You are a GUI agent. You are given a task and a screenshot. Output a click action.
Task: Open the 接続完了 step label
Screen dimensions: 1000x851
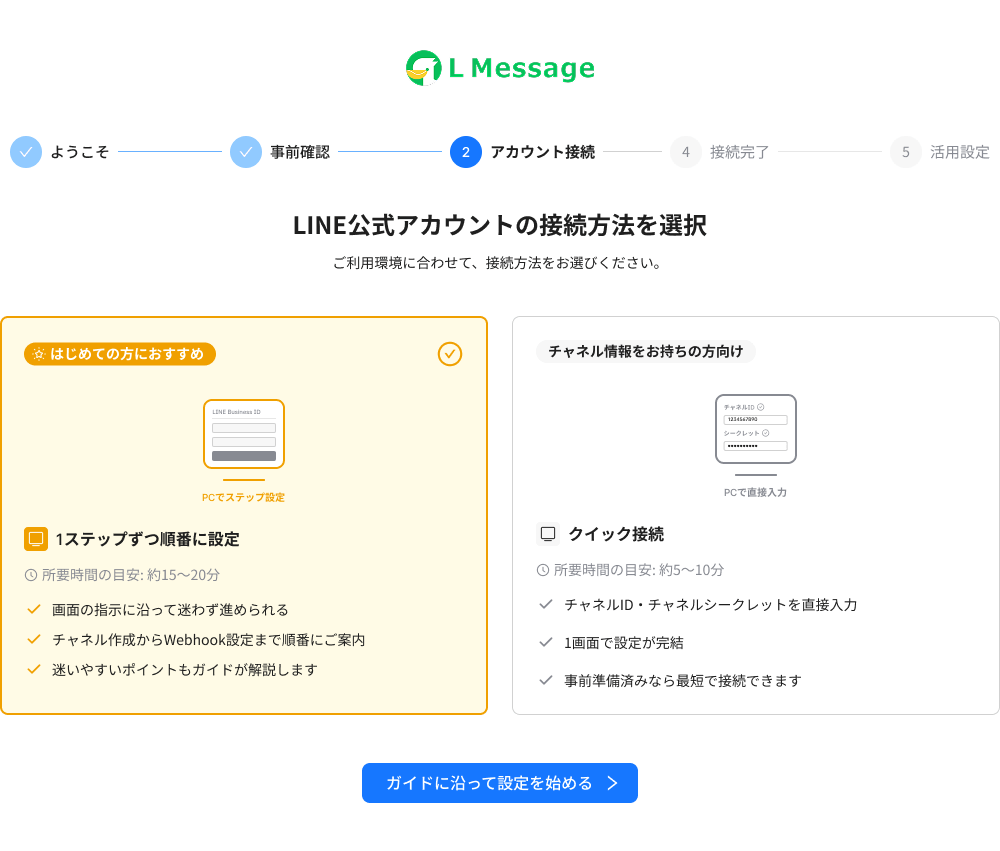tap(740, 152)
